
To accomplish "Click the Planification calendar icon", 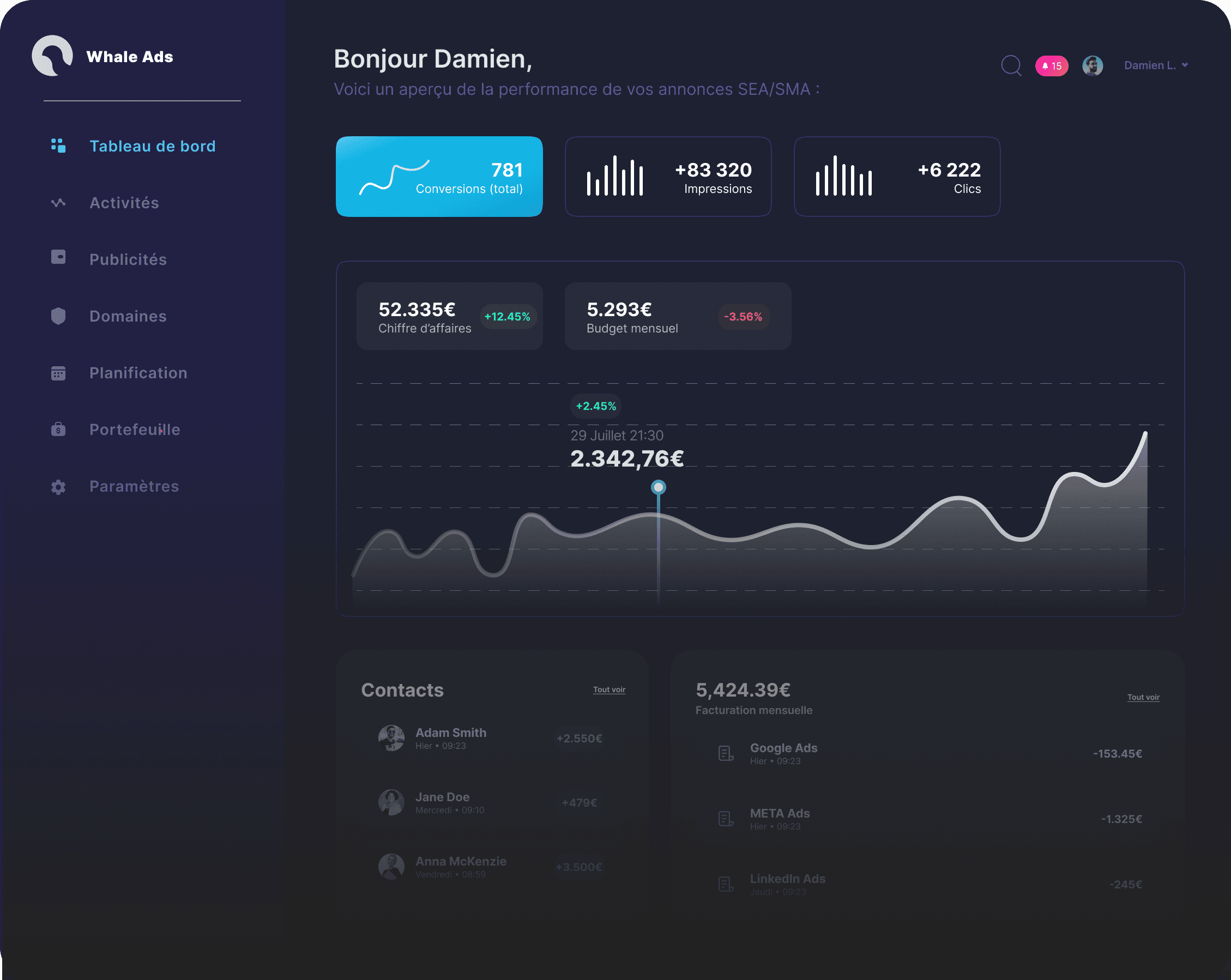I will 58,373.
